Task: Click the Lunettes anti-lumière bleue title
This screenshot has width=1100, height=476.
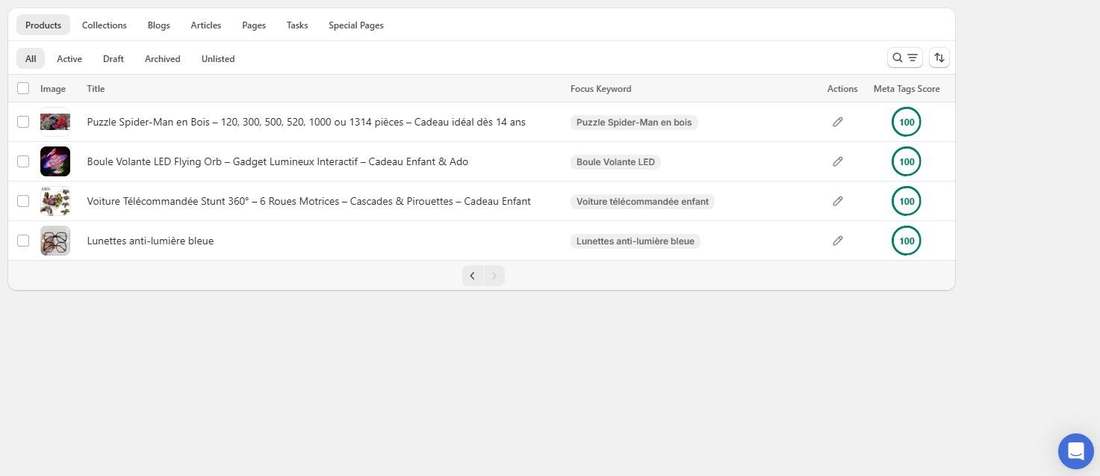Action: [150, 240]
